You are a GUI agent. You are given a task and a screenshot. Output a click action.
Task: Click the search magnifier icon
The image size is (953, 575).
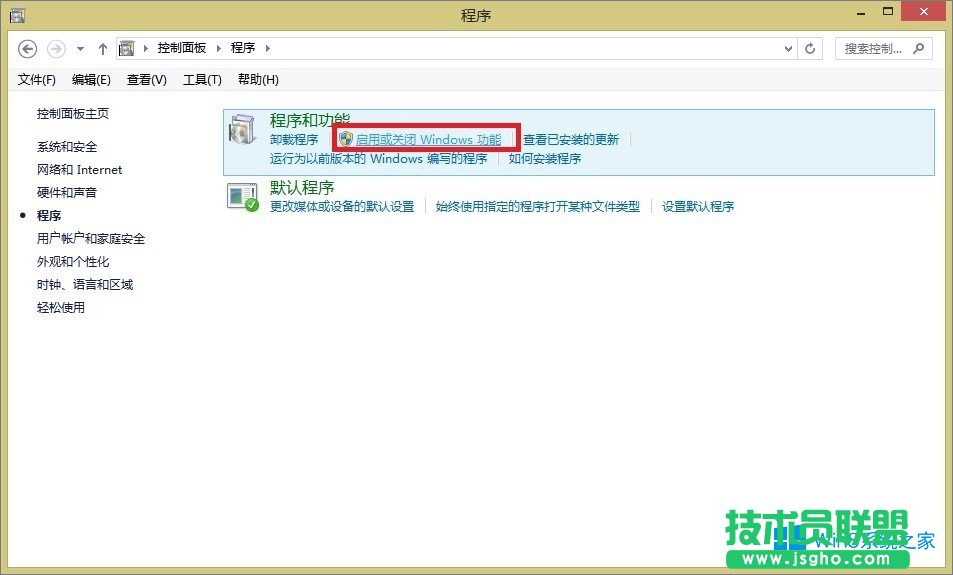(919, 49)
